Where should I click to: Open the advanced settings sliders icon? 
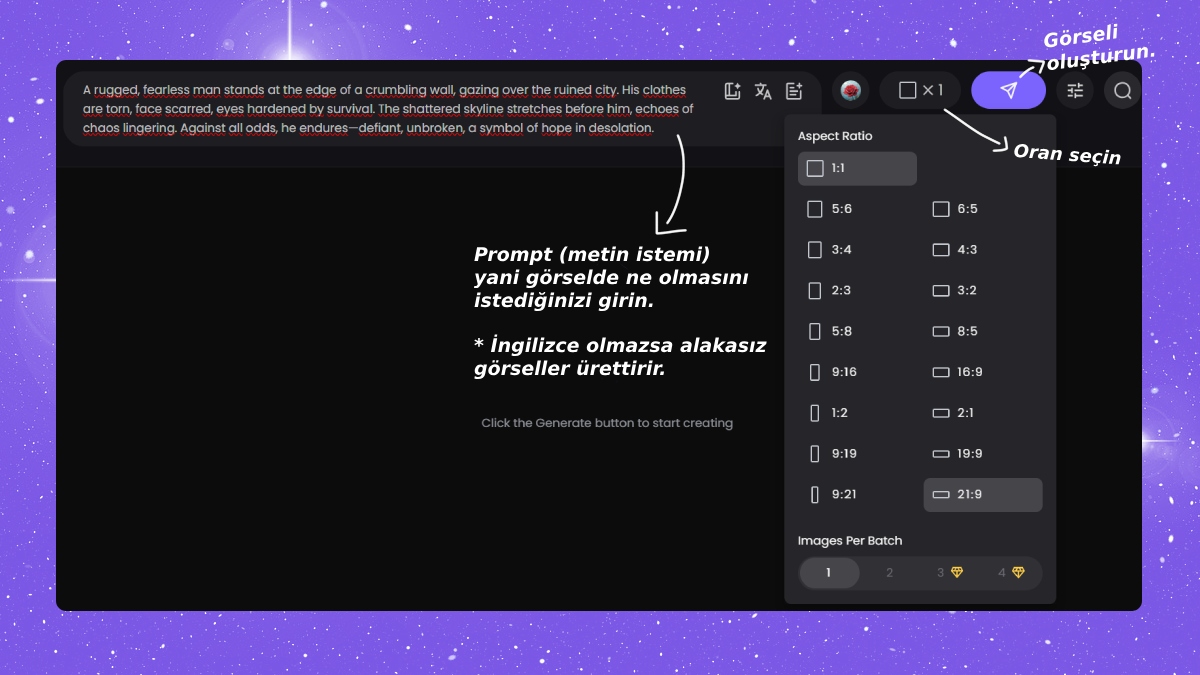(x=1075, y=91)
